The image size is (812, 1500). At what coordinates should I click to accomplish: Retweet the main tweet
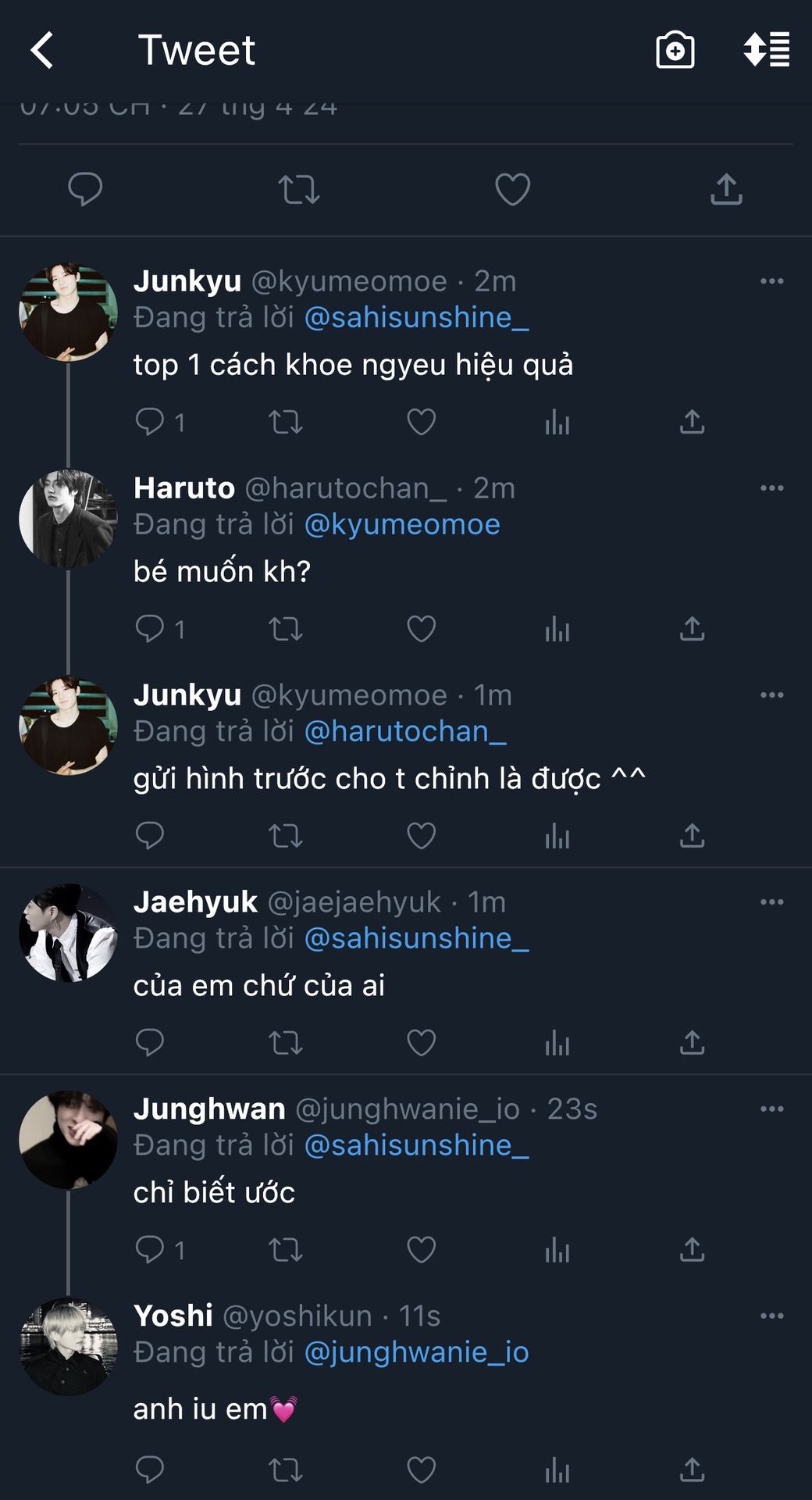pyautogui.click(x=299, y=190)
